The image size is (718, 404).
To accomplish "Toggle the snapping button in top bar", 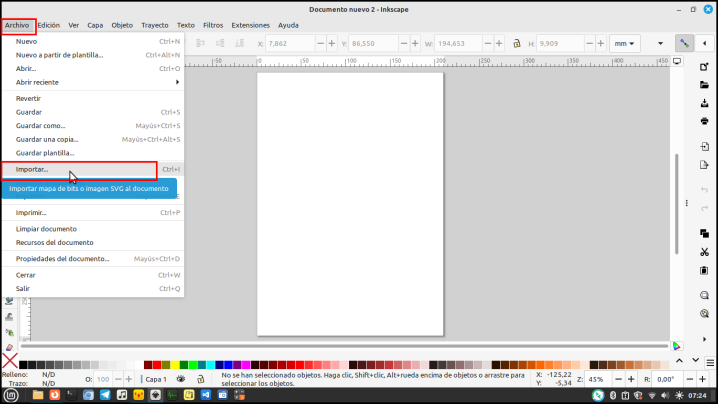I will point(684,44).
